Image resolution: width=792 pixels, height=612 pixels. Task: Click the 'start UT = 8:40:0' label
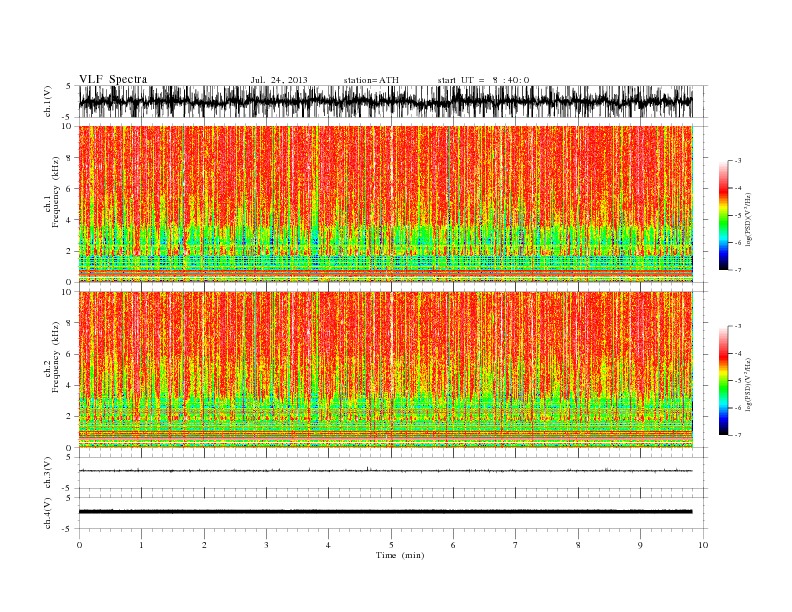pyautogui.click(x=483, y=80)
